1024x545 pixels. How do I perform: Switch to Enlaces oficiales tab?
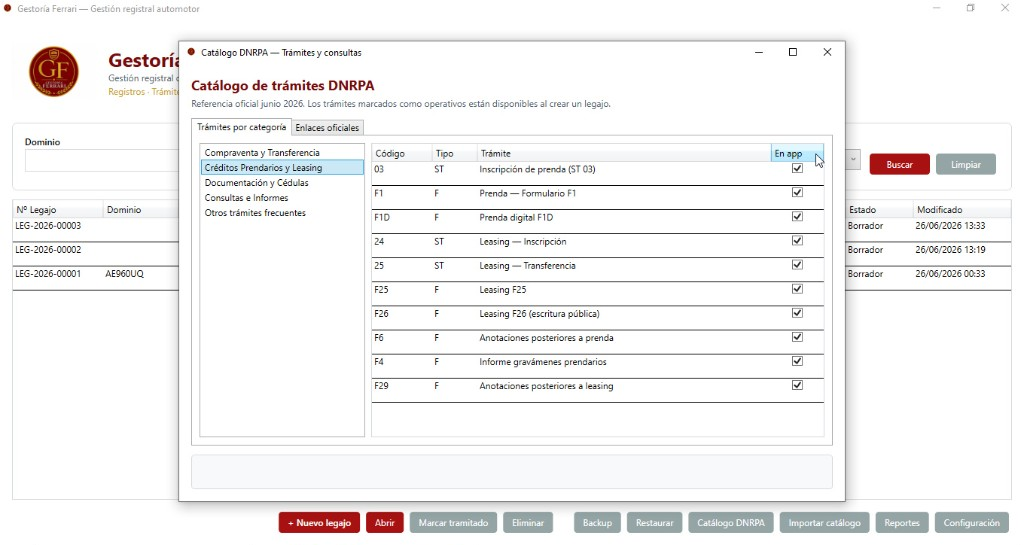pyautogui.click(x=327, y=128)
